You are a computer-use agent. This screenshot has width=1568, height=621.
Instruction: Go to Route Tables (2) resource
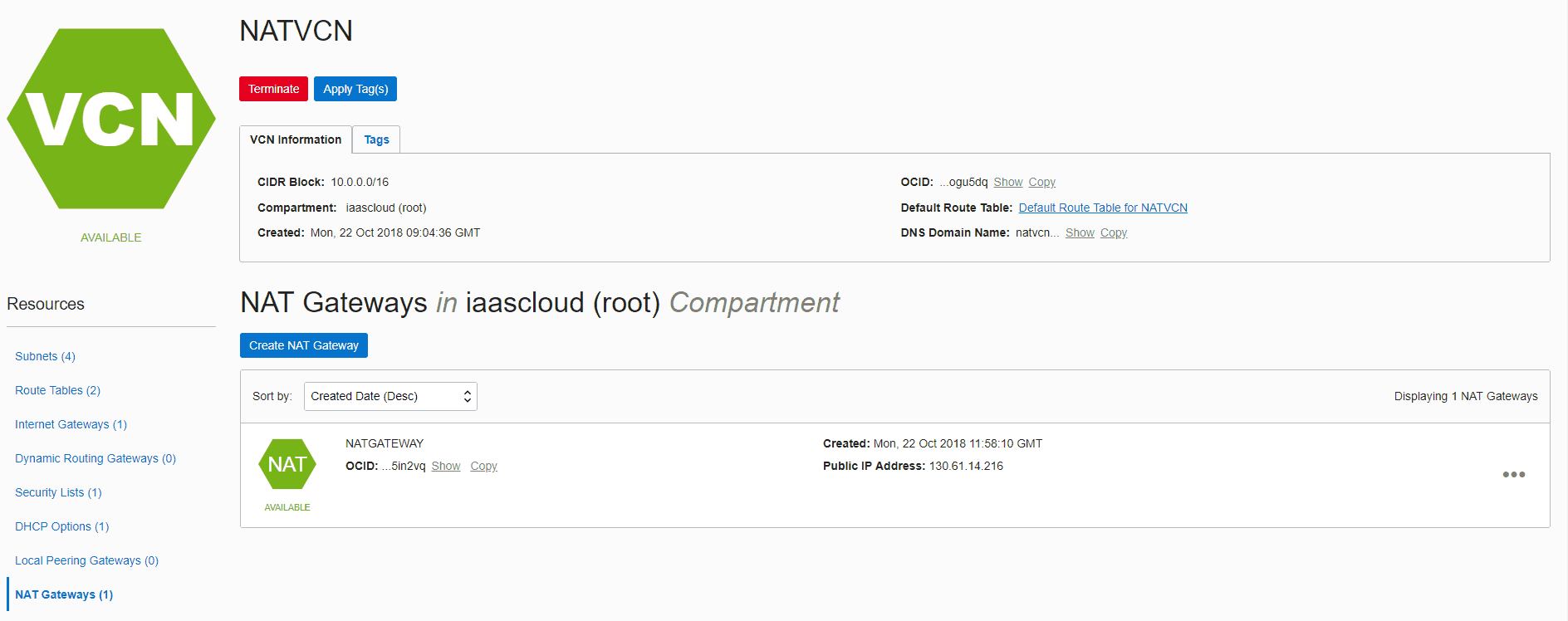tap(57, 390)
